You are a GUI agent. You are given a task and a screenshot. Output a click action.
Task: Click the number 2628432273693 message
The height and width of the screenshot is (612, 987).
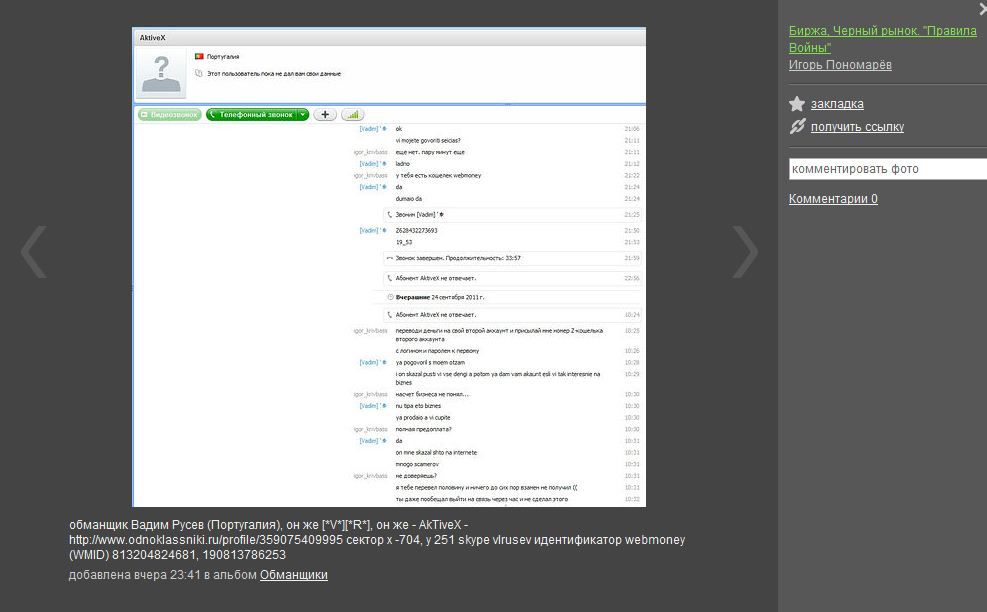(x=416, y=230)
